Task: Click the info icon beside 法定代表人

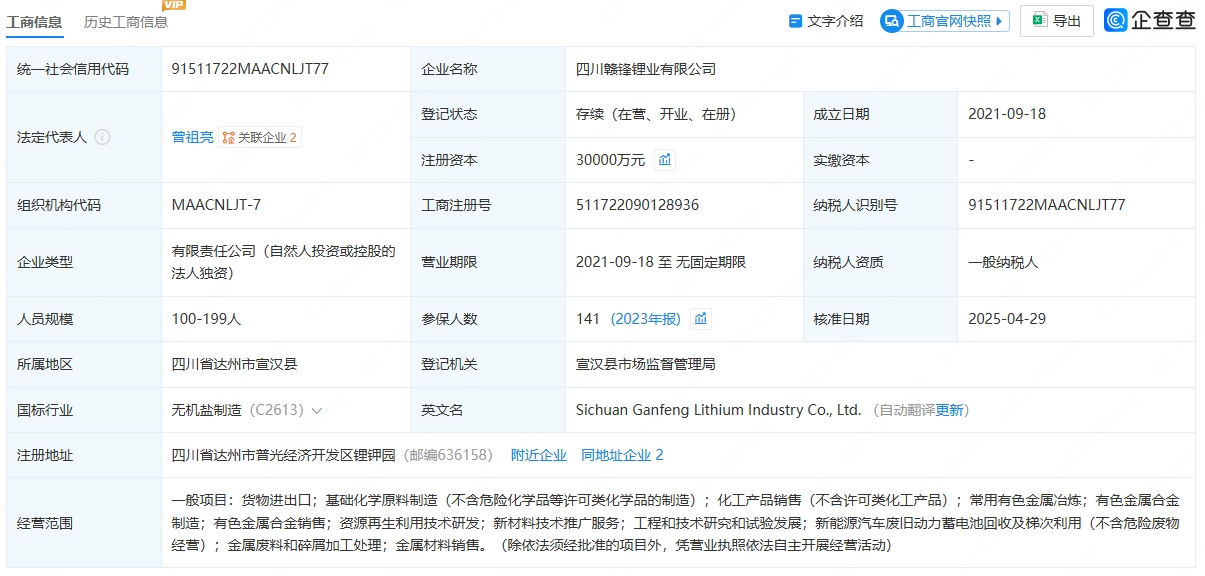Action: 102,137
